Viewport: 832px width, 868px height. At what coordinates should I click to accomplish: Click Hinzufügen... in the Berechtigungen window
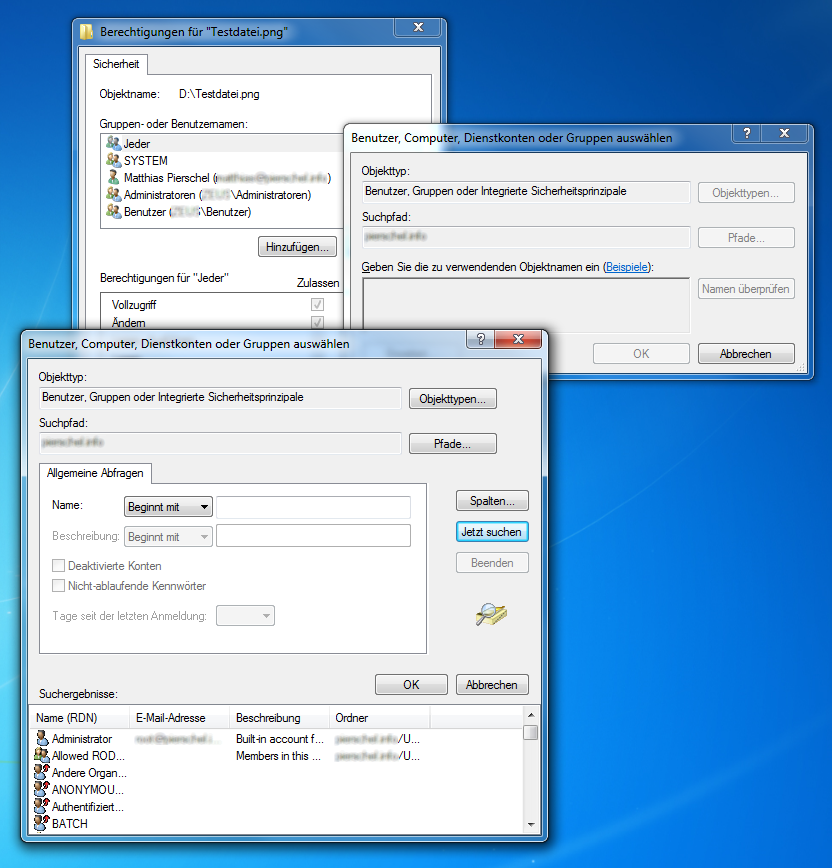tap(297, 246)
